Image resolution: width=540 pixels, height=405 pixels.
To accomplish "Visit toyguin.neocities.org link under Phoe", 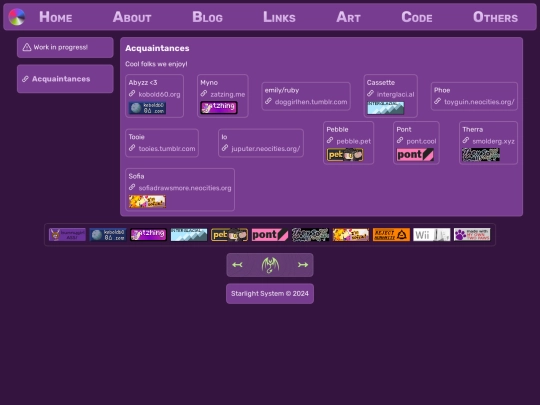I will (479, 102).
